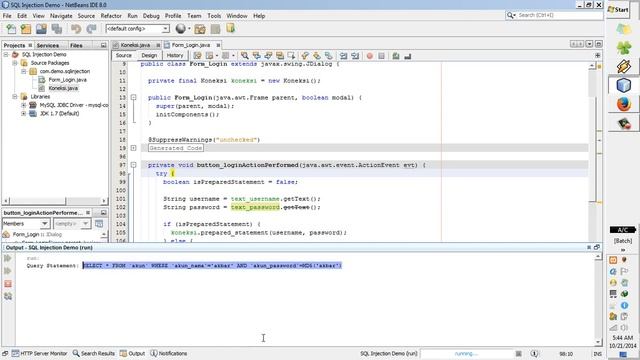This screenshot has width=640, height=360.
Task: Switch to the Services tab
Action: click(47, 45)
